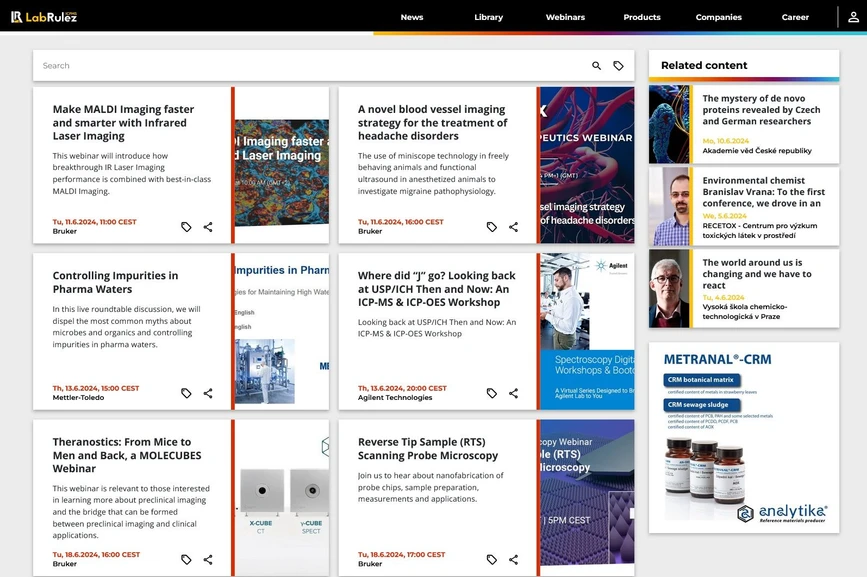
Task: Click 'Th, 13.6.2024, 15:00 CEST' date
Action: tap(96, 388)
